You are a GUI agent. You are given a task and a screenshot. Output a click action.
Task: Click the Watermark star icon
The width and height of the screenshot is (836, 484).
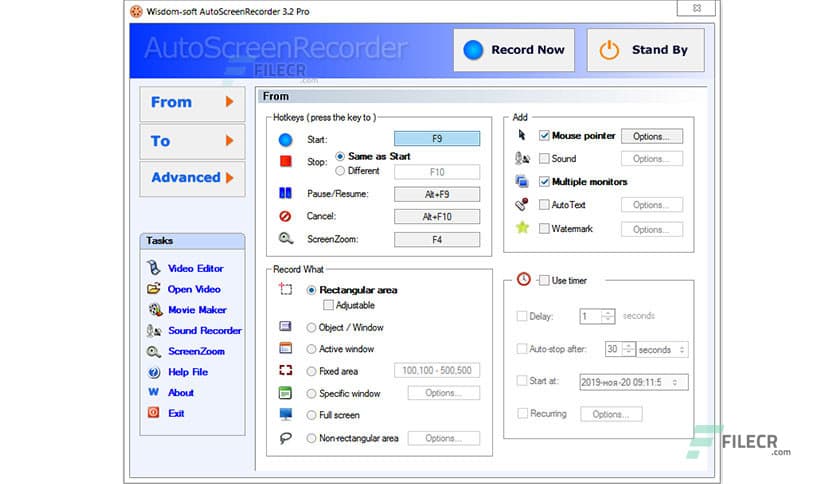coord(522,228)
